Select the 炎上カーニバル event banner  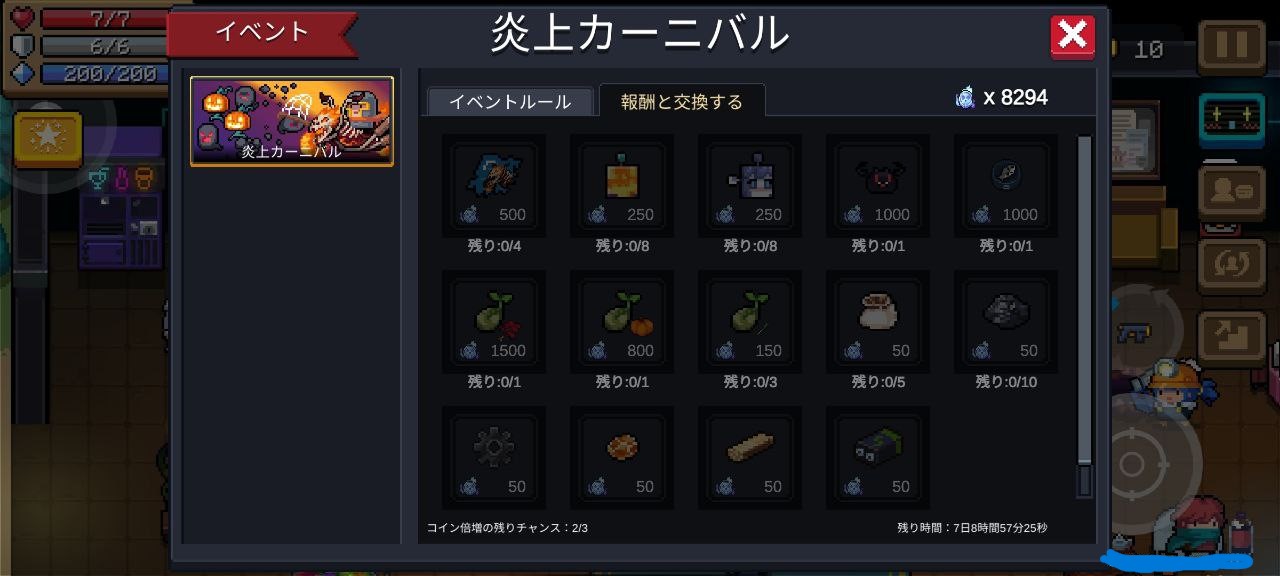(292, 121)
